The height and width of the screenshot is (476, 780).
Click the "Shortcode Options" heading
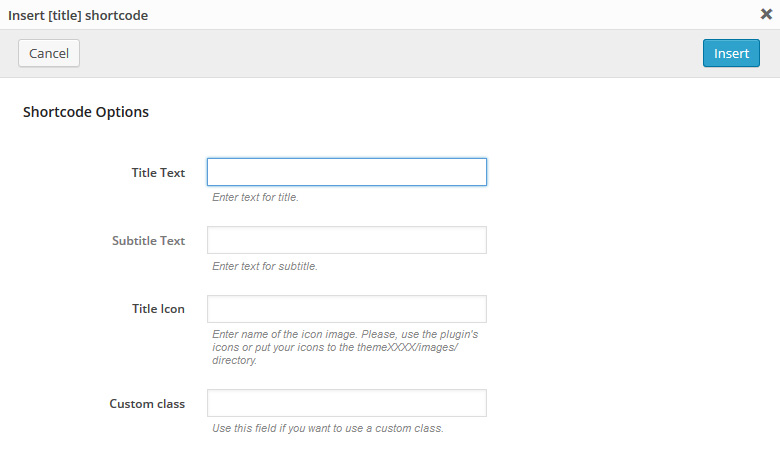[86, 112]
